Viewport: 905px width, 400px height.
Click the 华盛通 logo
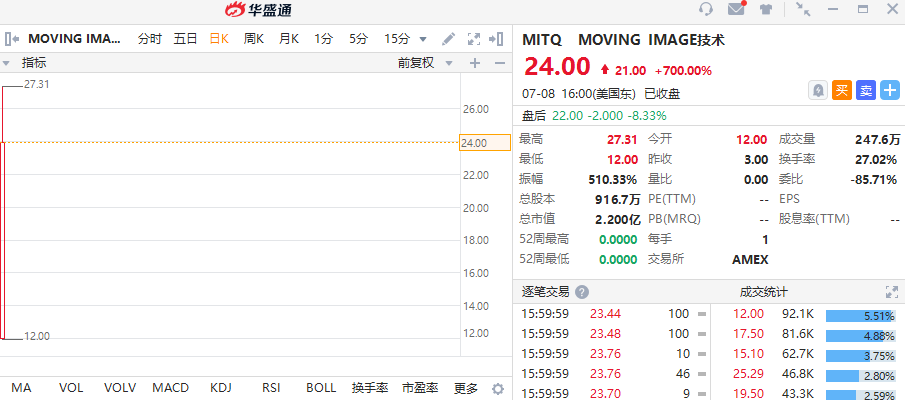click(x=259, y=9)
